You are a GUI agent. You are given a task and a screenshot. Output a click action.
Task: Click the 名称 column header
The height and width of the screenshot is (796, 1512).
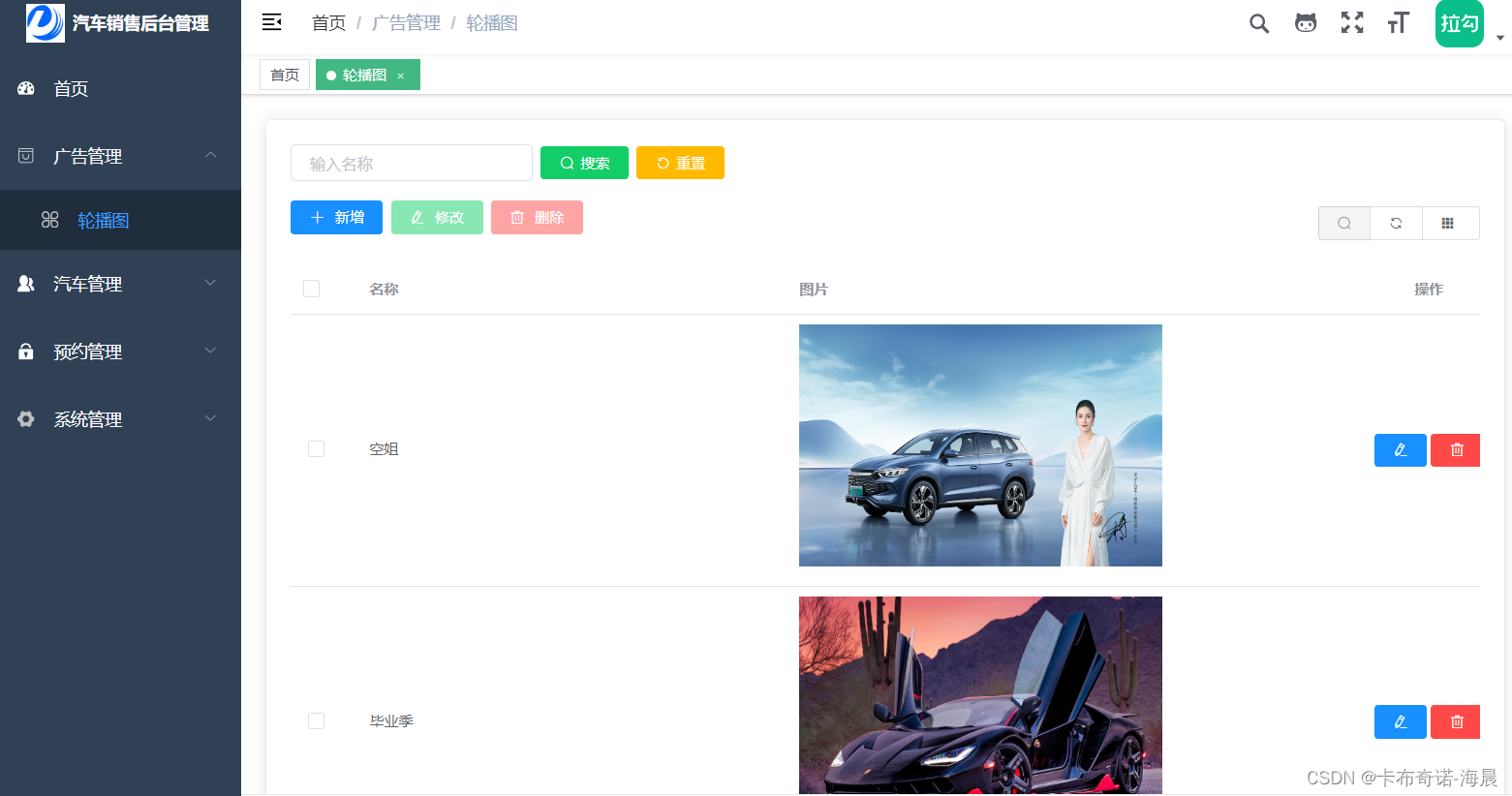(384, 290)
